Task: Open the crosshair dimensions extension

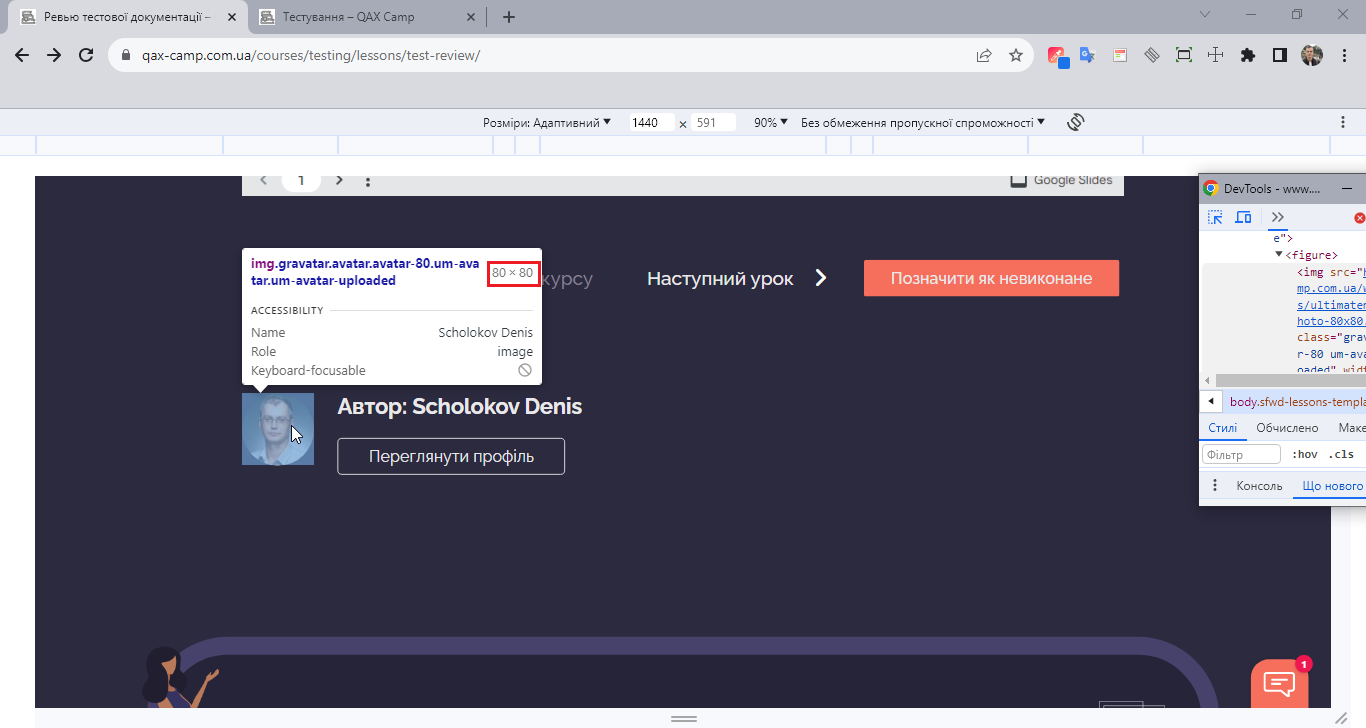Action: click(x=1216, y=56)
